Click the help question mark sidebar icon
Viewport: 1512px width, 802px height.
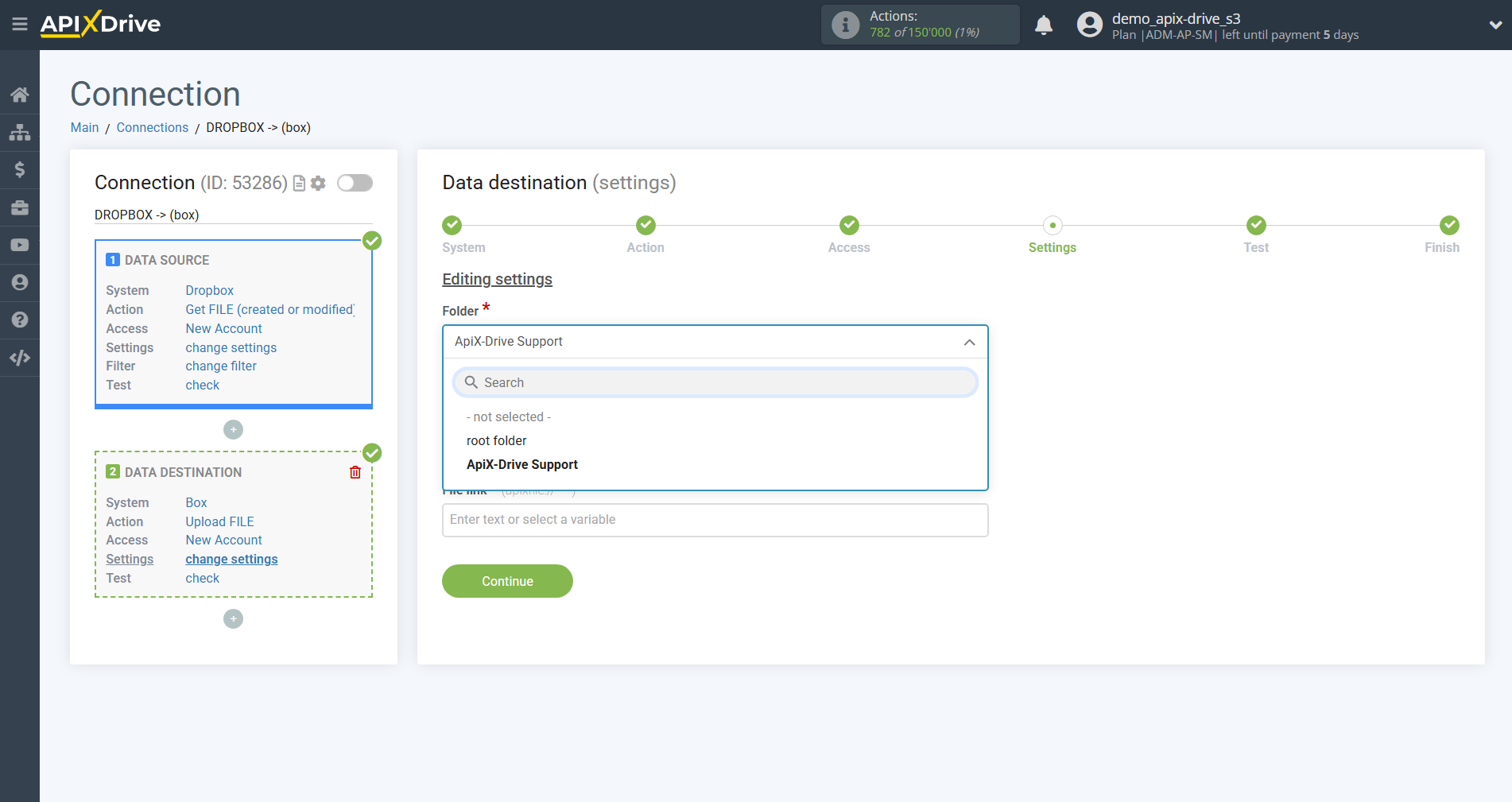coord(20,320)
